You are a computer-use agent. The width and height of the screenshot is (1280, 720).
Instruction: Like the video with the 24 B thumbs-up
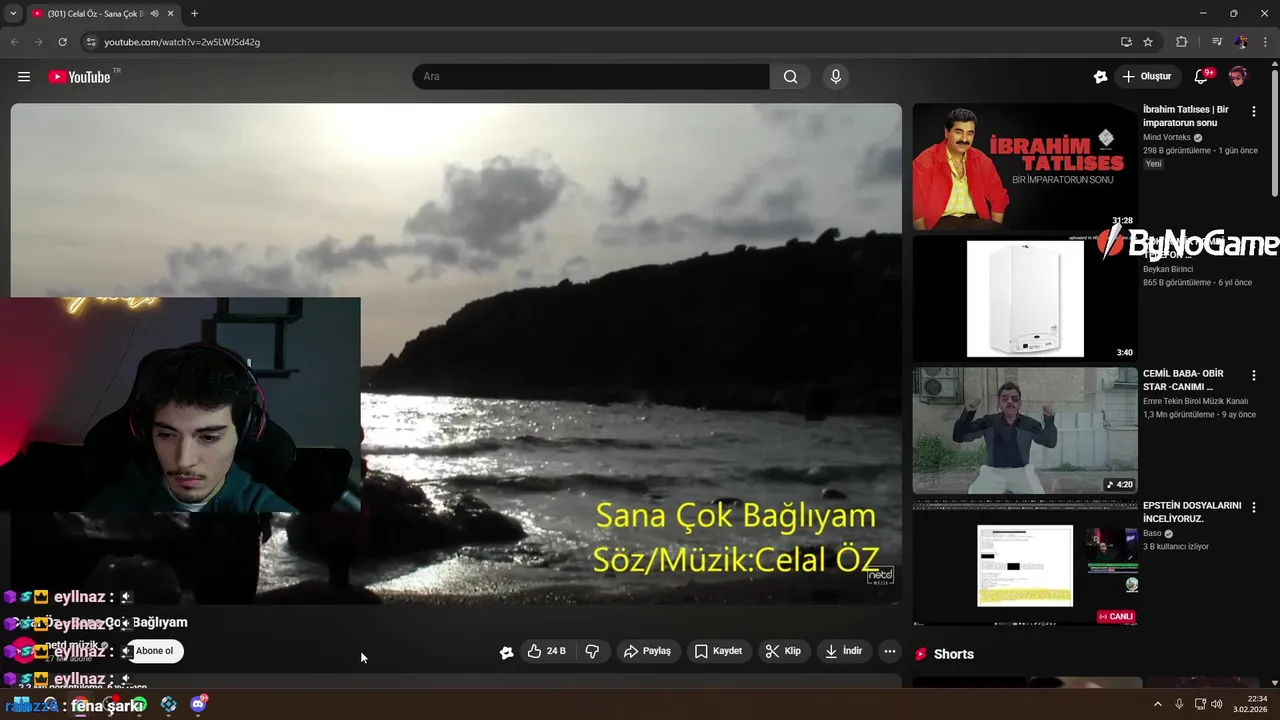pos(547,651)
